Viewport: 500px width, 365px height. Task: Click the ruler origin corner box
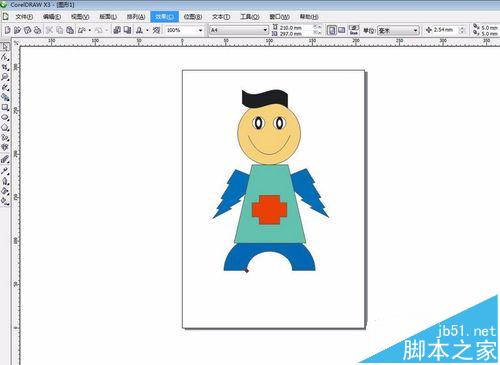(16, 42)
